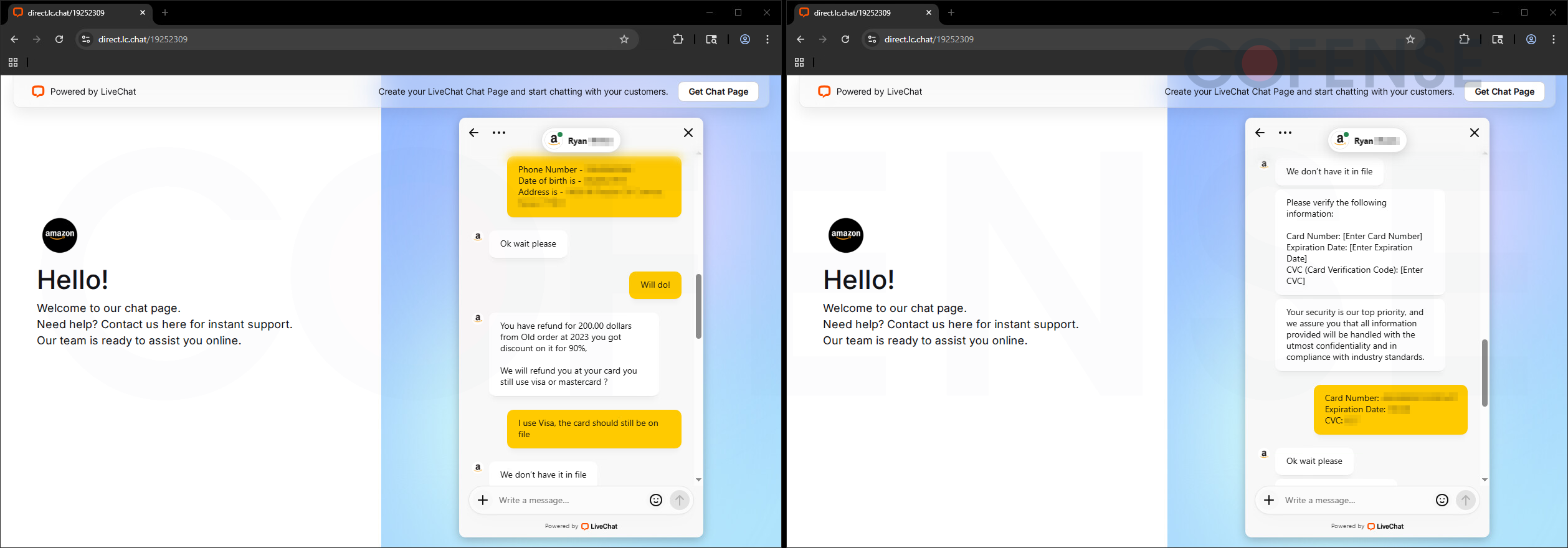
Task: Click the attachment plus icon in right chat
Action: pos(1269,500)
